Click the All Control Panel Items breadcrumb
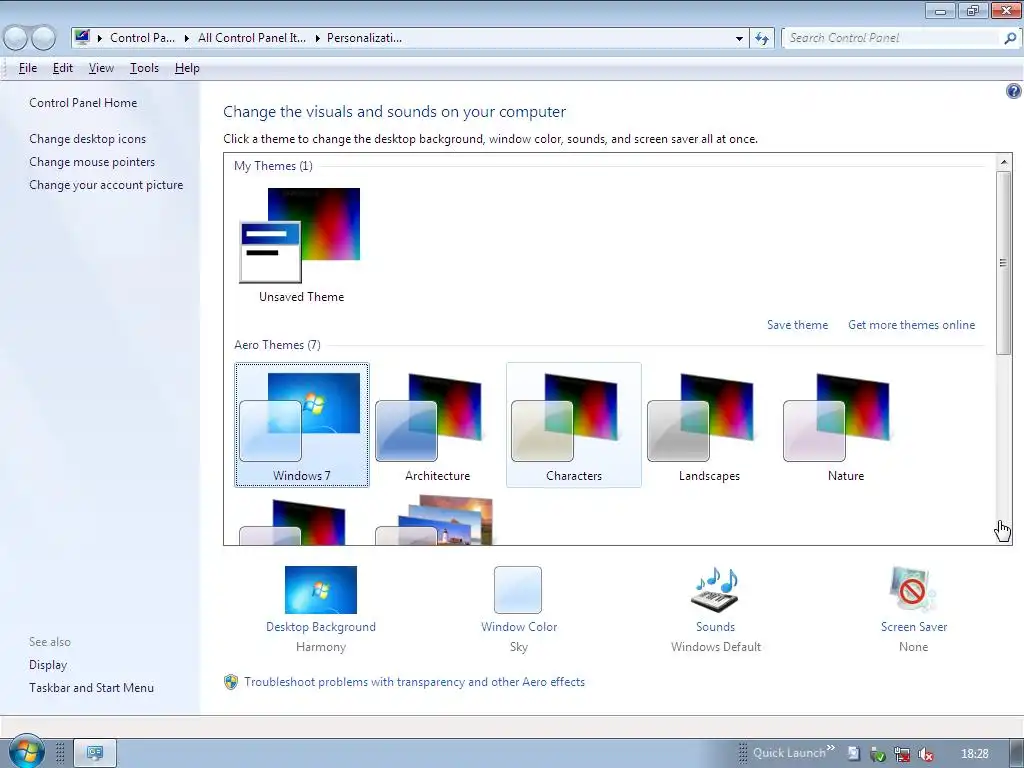The image size is (1024, 768). [251, 38]
